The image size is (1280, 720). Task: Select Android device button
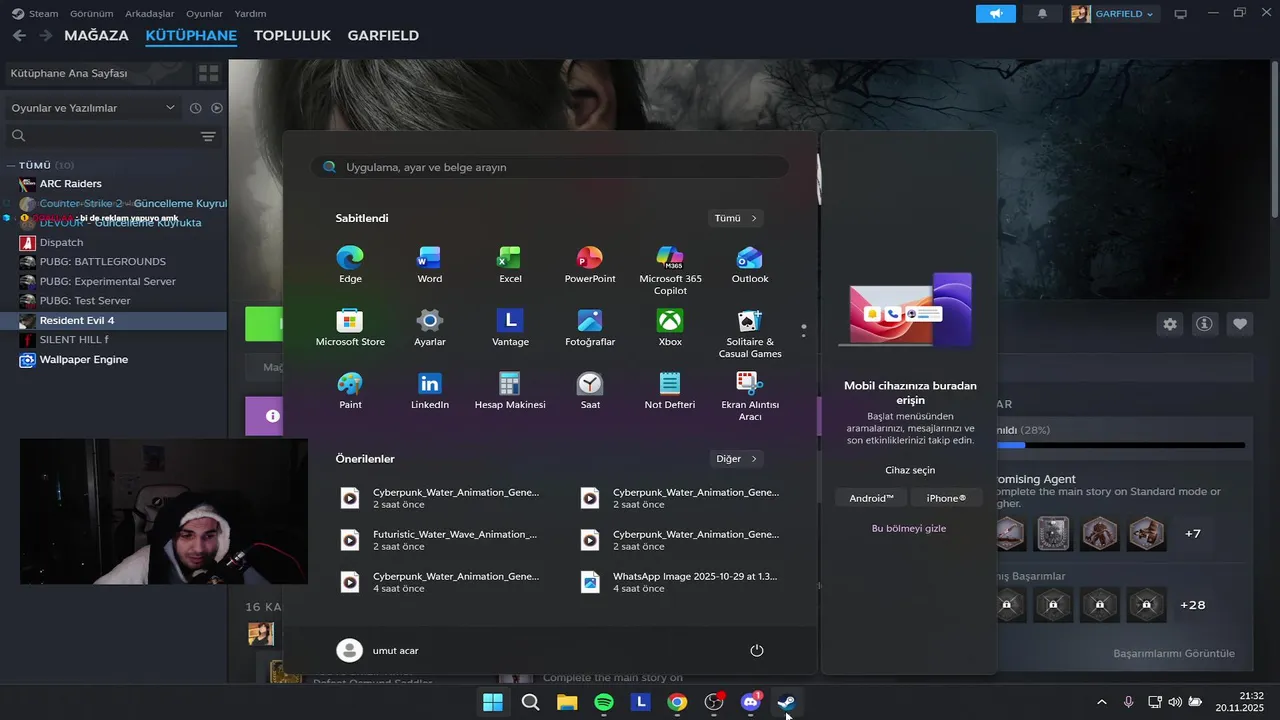[871, 498]
